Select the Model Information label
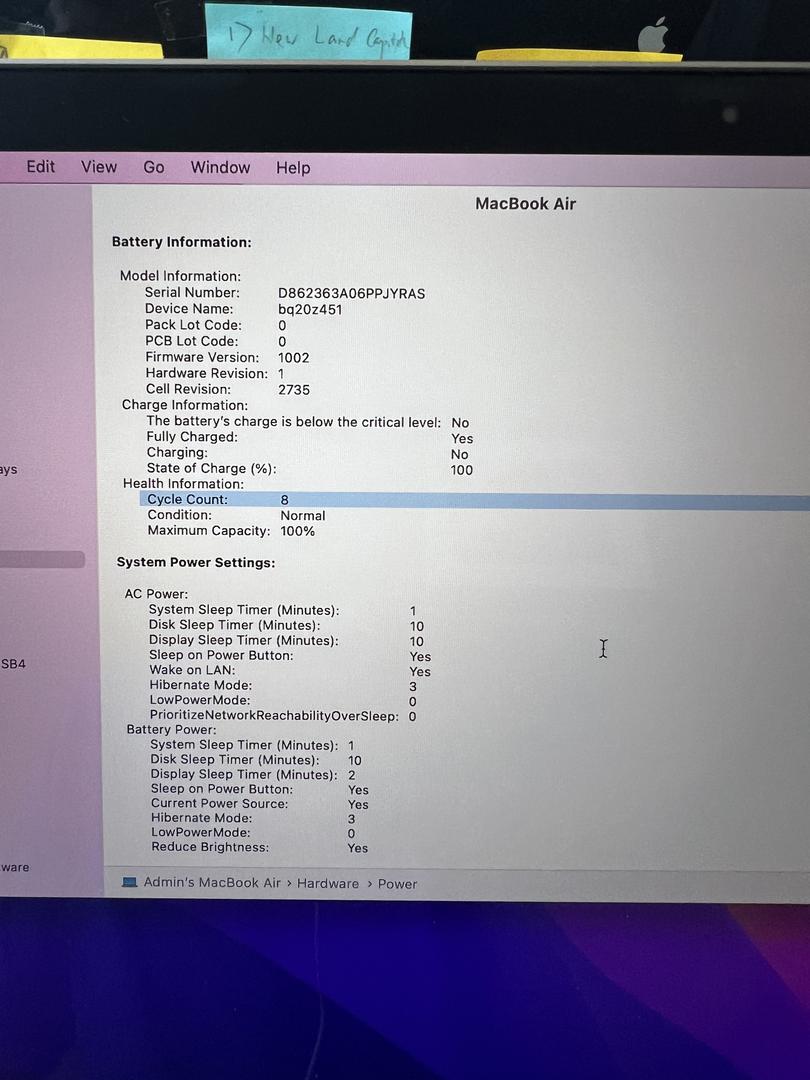The image size is (810, 1080). (180, 276)
